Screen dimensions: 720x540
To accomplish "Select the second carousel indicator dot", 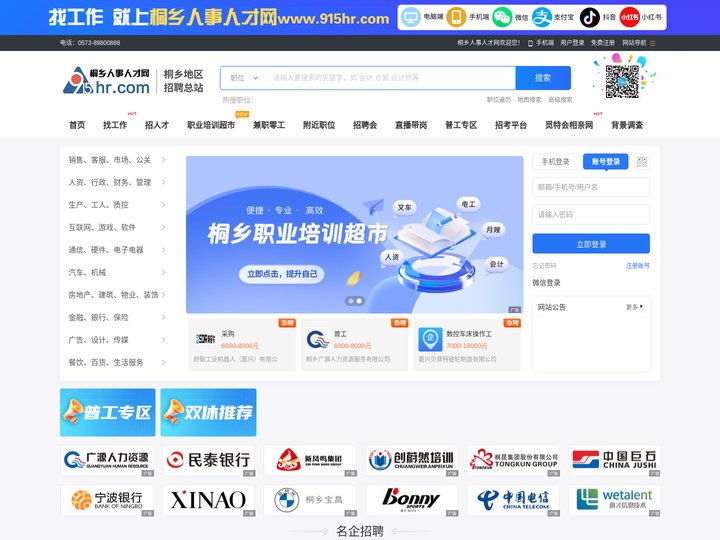I will coord(359,301).
